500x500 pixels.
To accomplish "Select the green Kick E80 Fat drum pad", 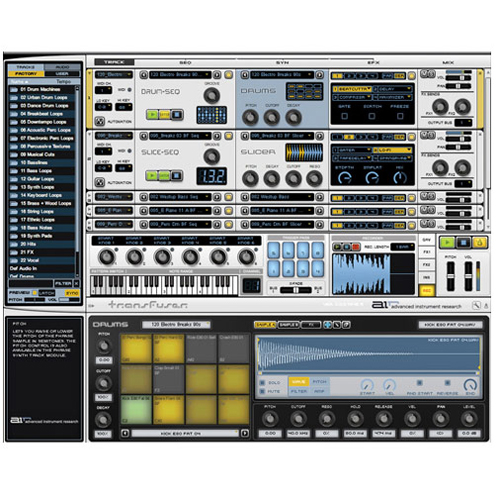I will click(x=136, y=410).
